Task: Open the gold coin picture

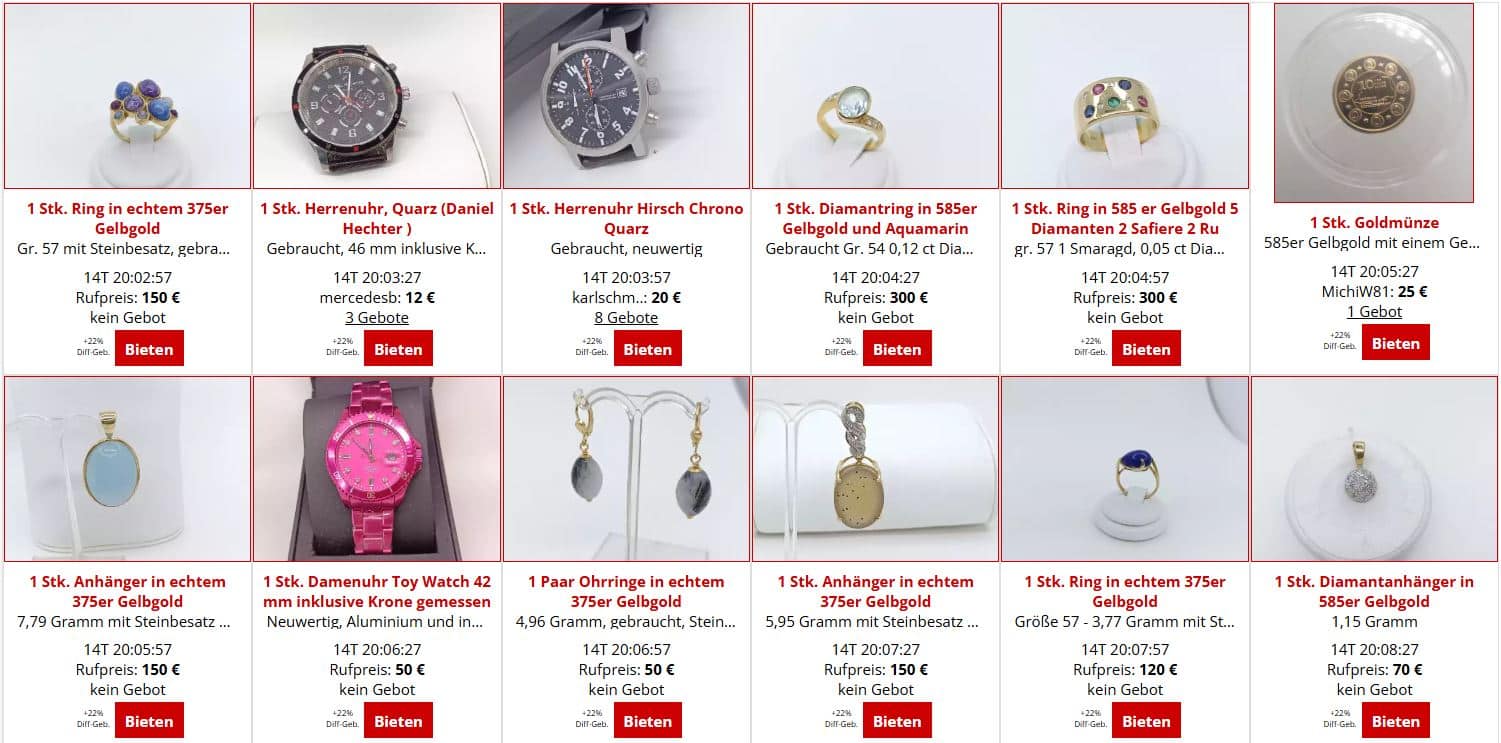Action: tap(1374, 103)
